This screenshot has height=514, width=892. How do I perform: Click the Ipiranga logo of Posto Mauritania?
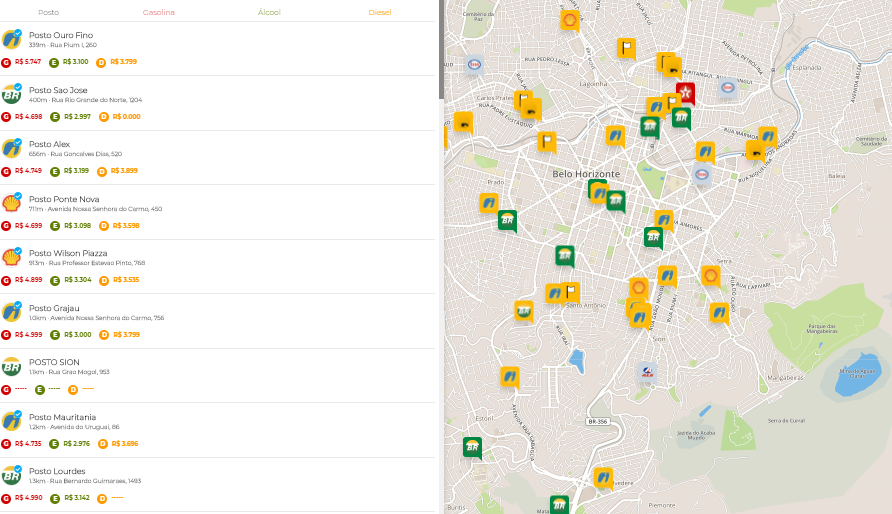point(11,421)
